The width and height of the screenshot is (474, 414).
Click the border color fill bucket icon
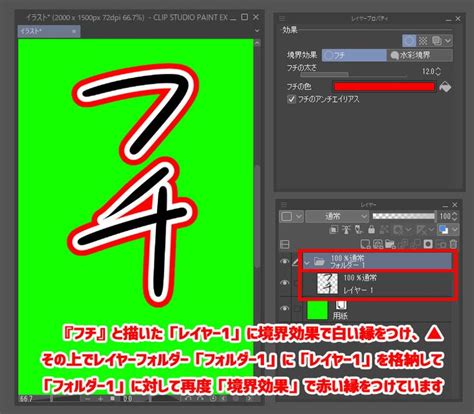click(x=445, y=87)
